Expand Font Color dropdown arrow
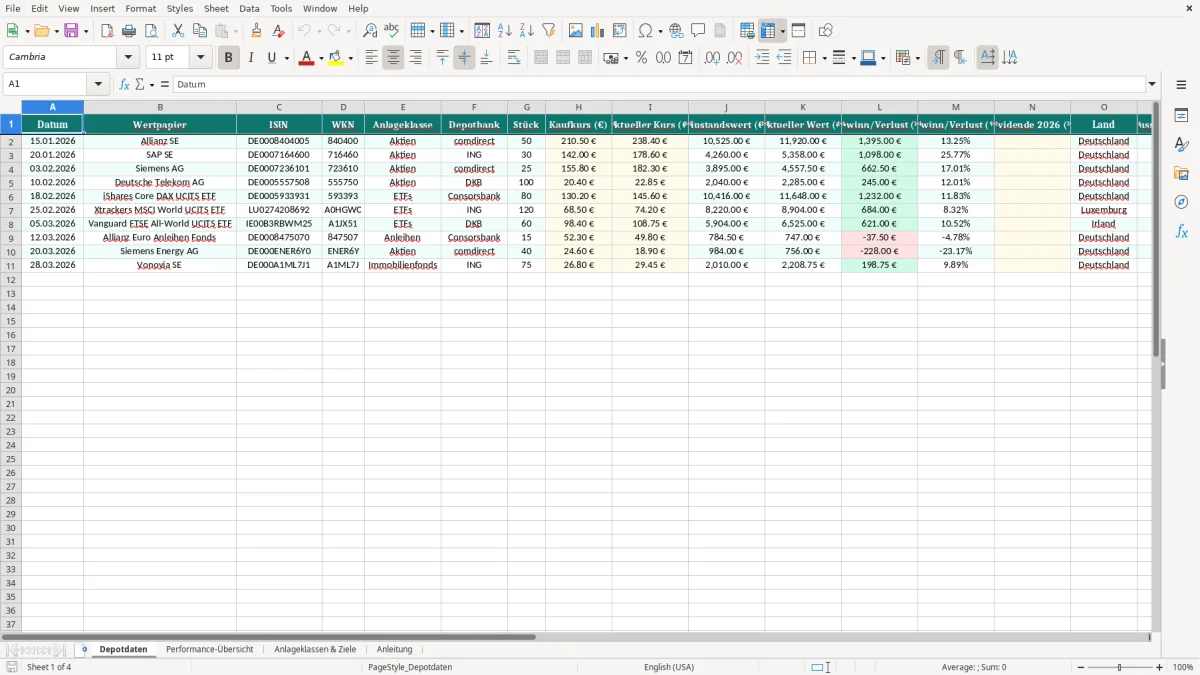The image size is (1200, 675). (321, 58)
